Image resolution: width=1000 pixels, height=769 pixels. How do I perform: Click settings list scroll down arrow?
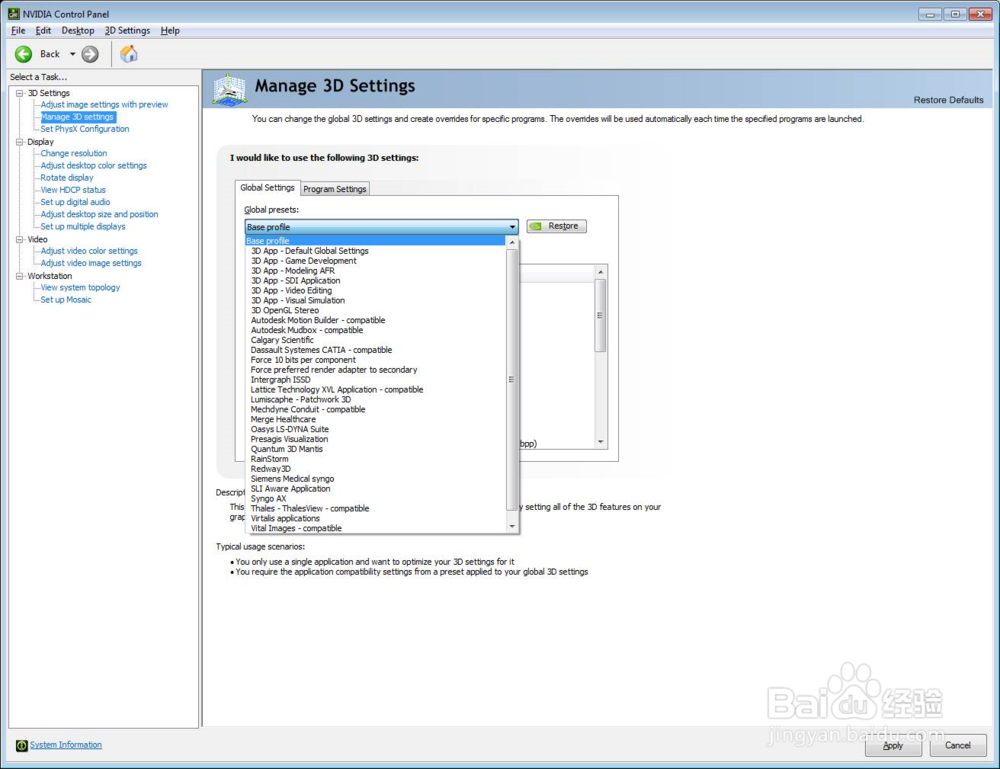[x=600, y=442]
